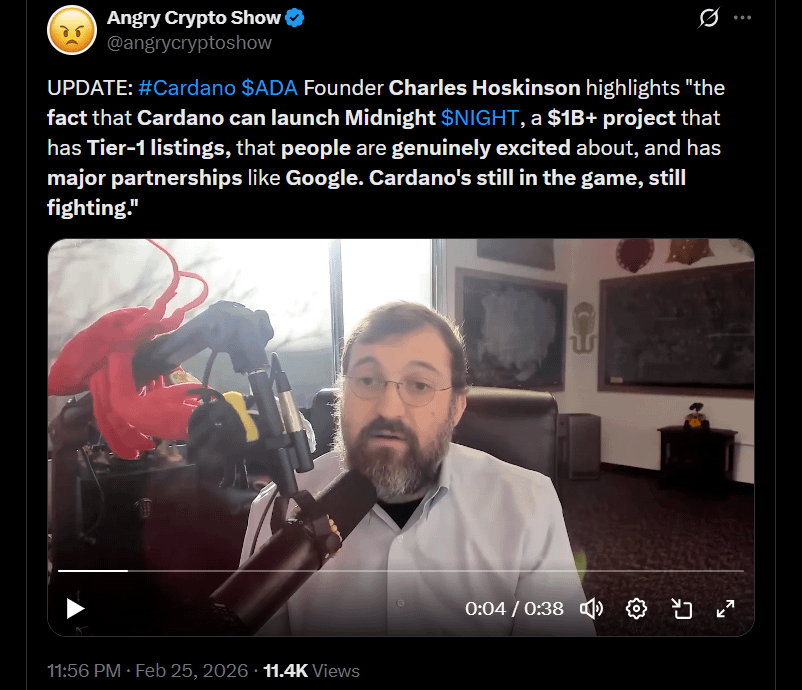This screenshot has height=690, width=802.
Task: Open the $ADA cashtag link
Action: click(x=270, y=88)
